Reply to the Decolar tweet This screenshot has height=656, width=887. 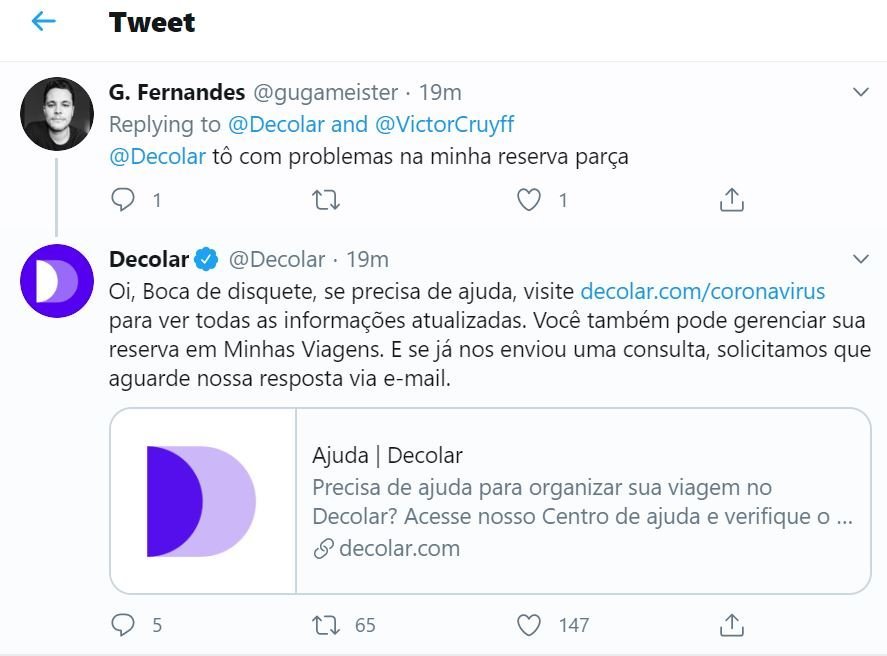pyautogui.click(x=123, y=625)
